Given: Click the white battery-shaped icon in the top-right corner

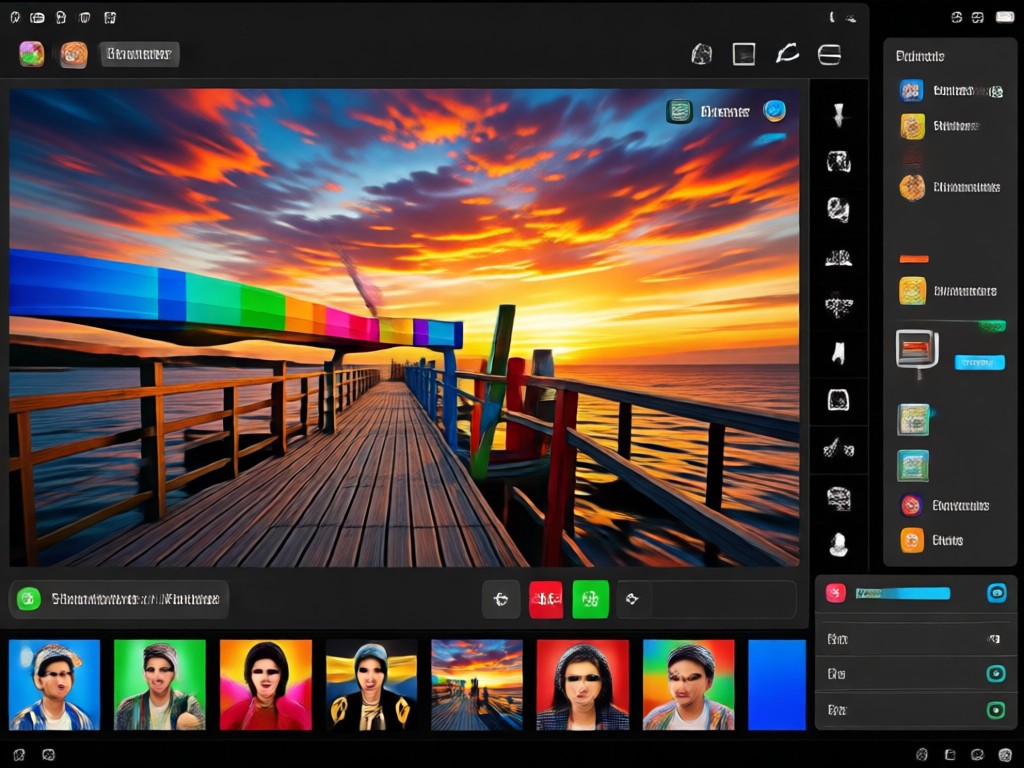Looking at the screenshot, I should [1004, 18].
